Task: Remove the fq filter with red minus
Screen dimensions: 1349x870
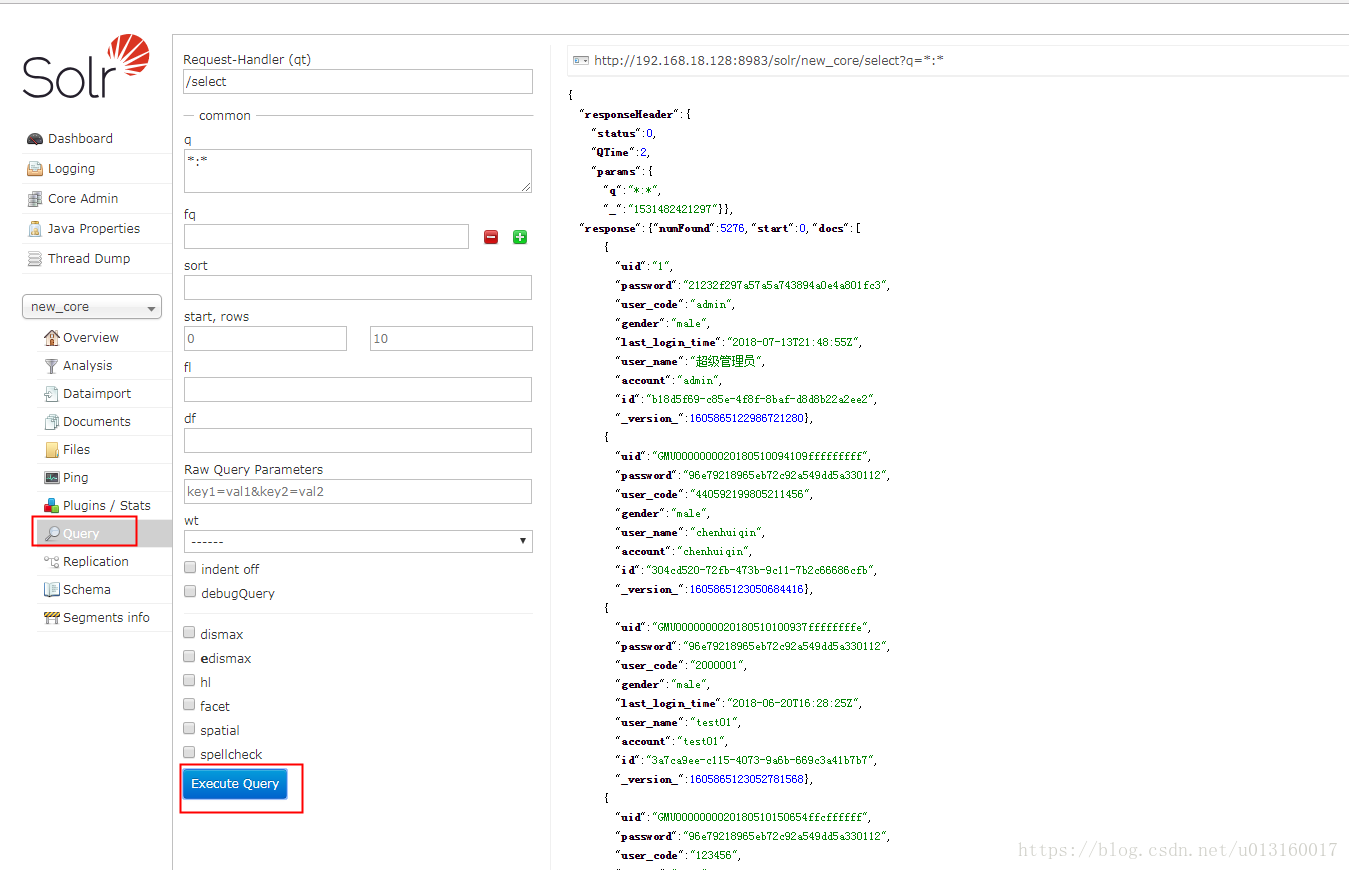Action: (x=491, y=237)
